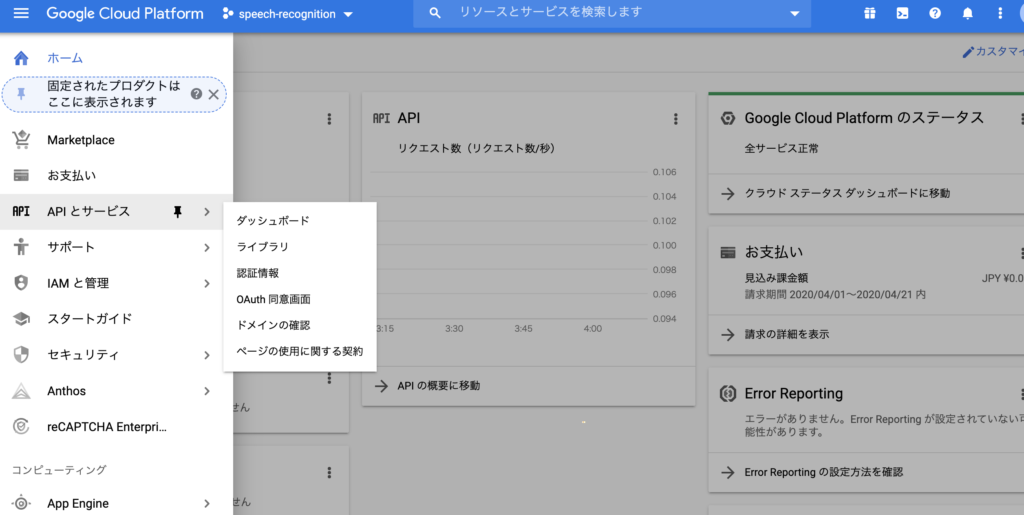The width and height of the screenshot is (1024, 515).
Task: Expand the App Engine submenu chevron
Action: point(206,503)
